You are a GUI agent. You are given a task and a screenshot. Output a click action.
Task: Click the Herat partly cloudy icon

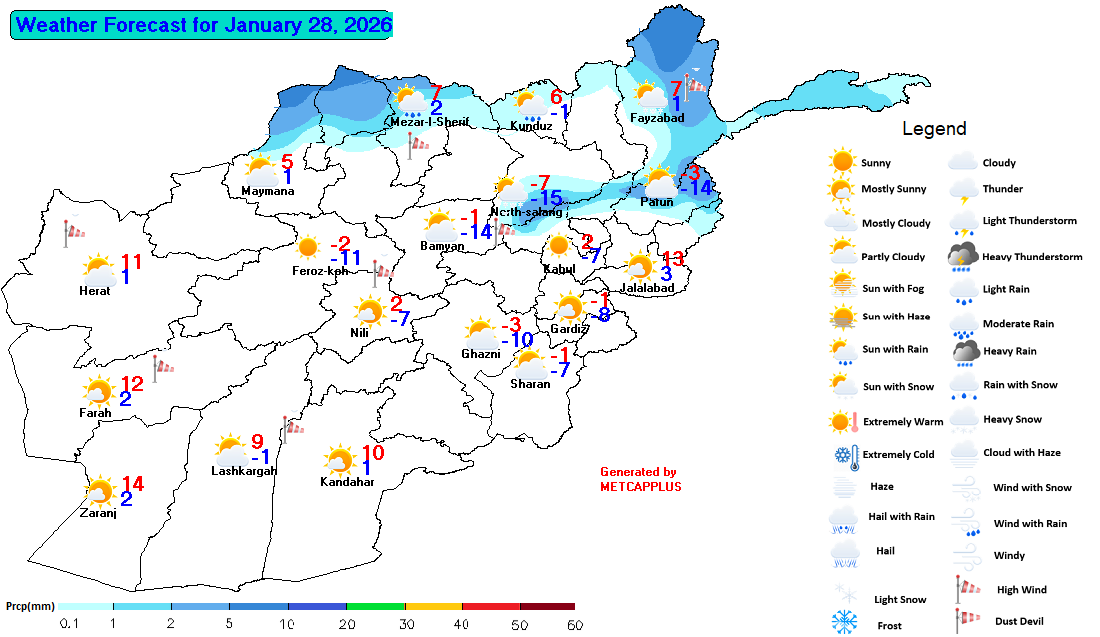tap(98, 270)
